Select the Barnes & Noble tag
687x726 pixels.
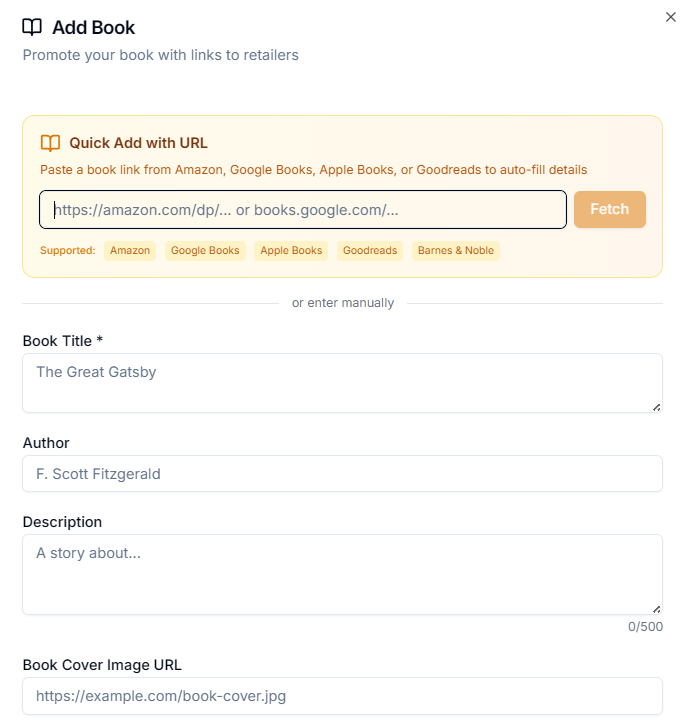(x=456, y=250)
